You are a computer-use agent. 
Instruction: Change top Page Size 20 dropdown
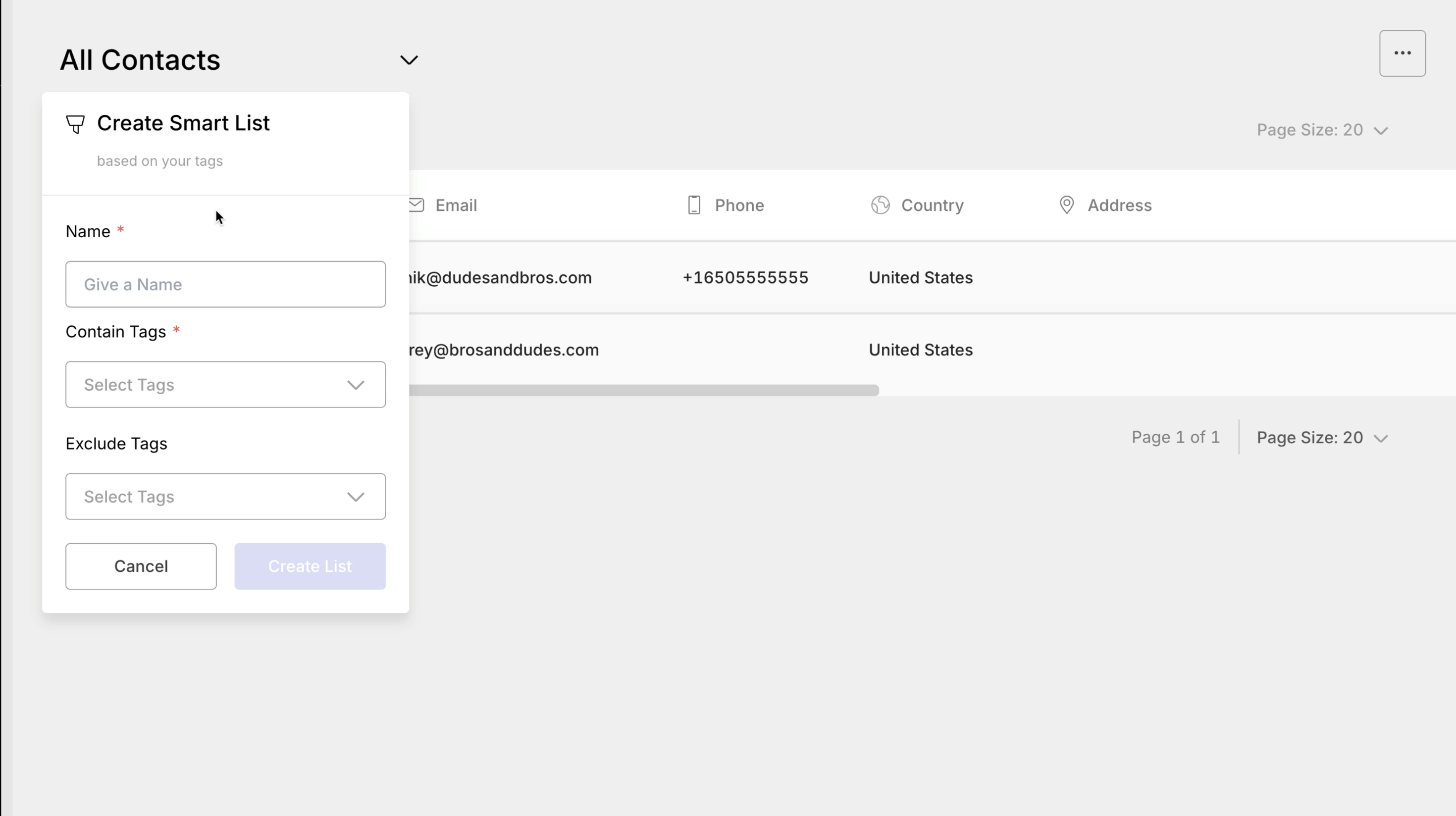[1321, 131]
